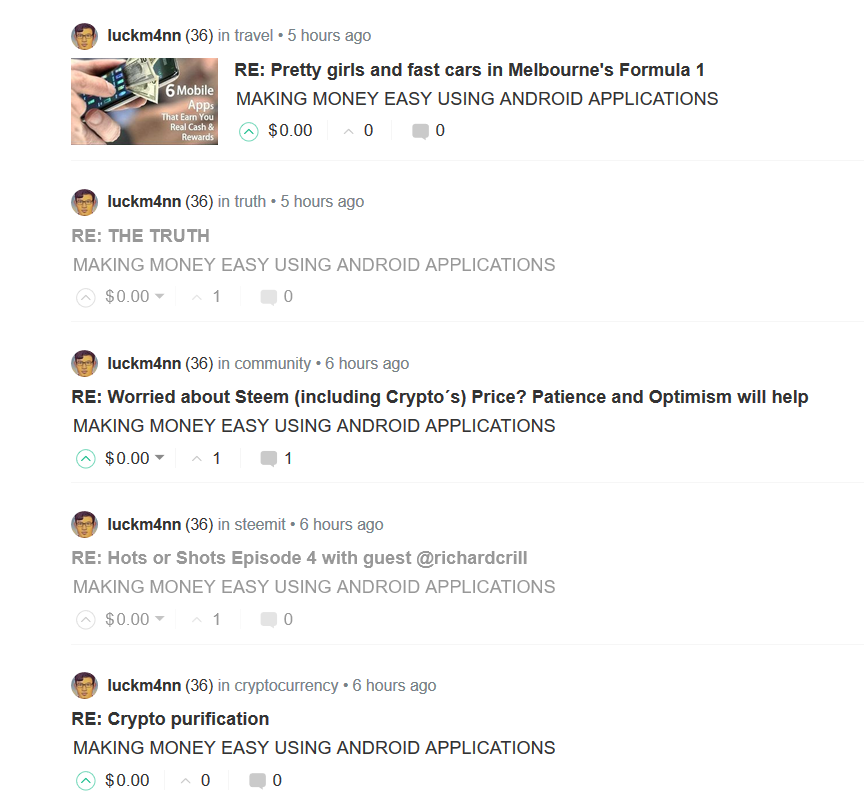Upvote the Hots or Shots reply
Screen dimensions: 864x797
[x=86, y=620]
